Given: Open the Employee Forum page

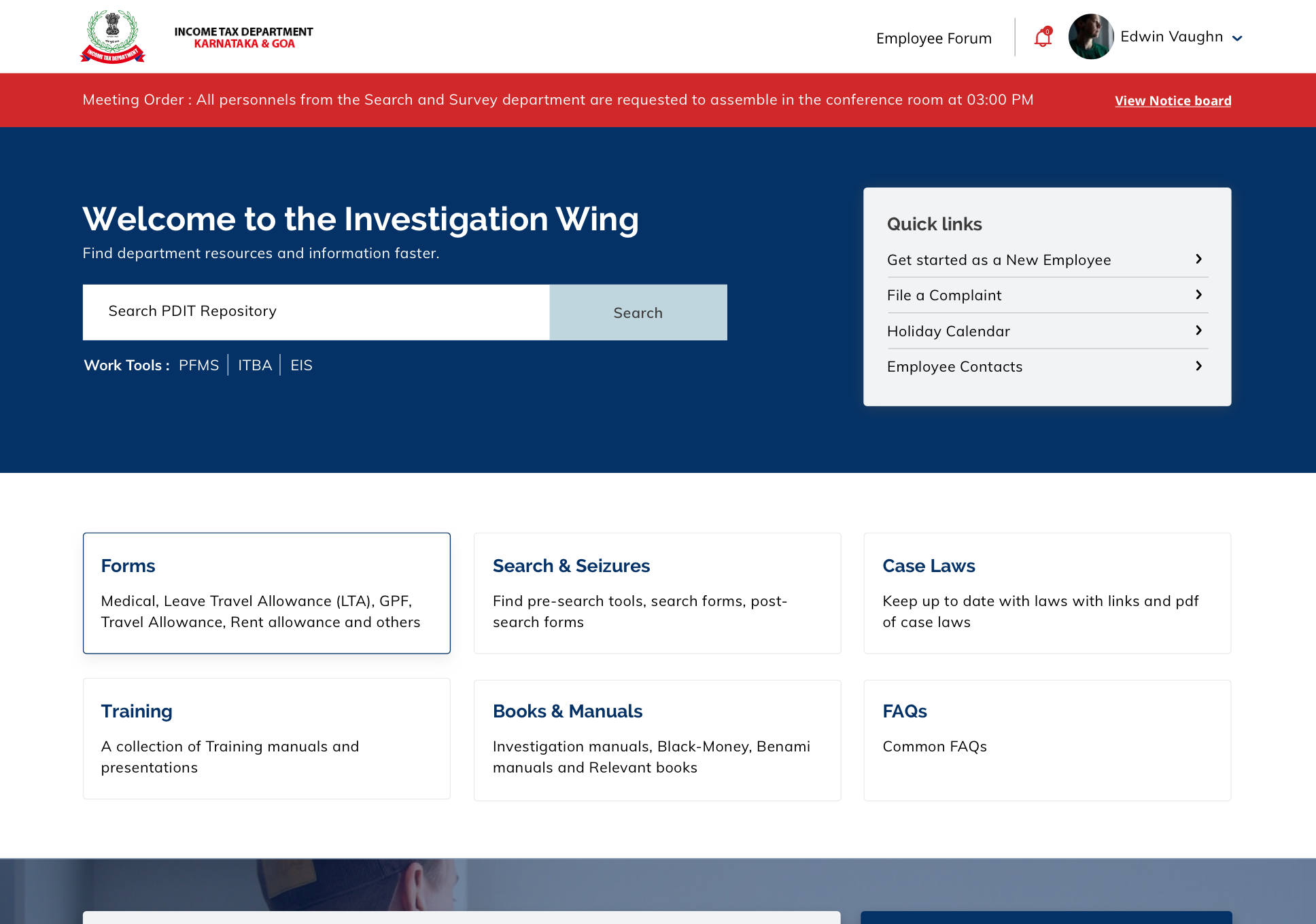Looking at the screenshot, I should tap(933, 38).
